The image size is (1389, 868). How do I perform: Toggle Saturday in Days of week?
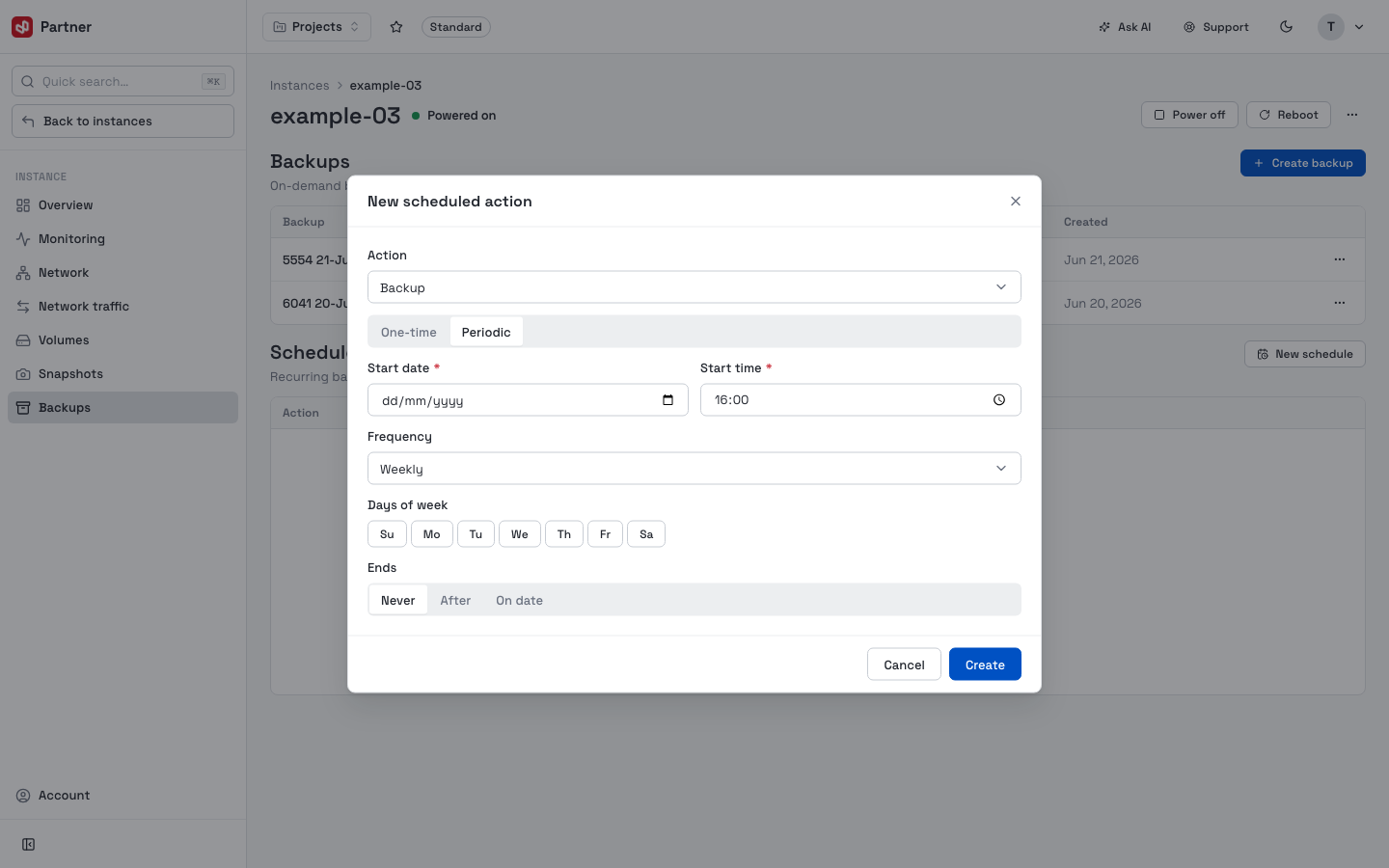click(x=646, y=534)
